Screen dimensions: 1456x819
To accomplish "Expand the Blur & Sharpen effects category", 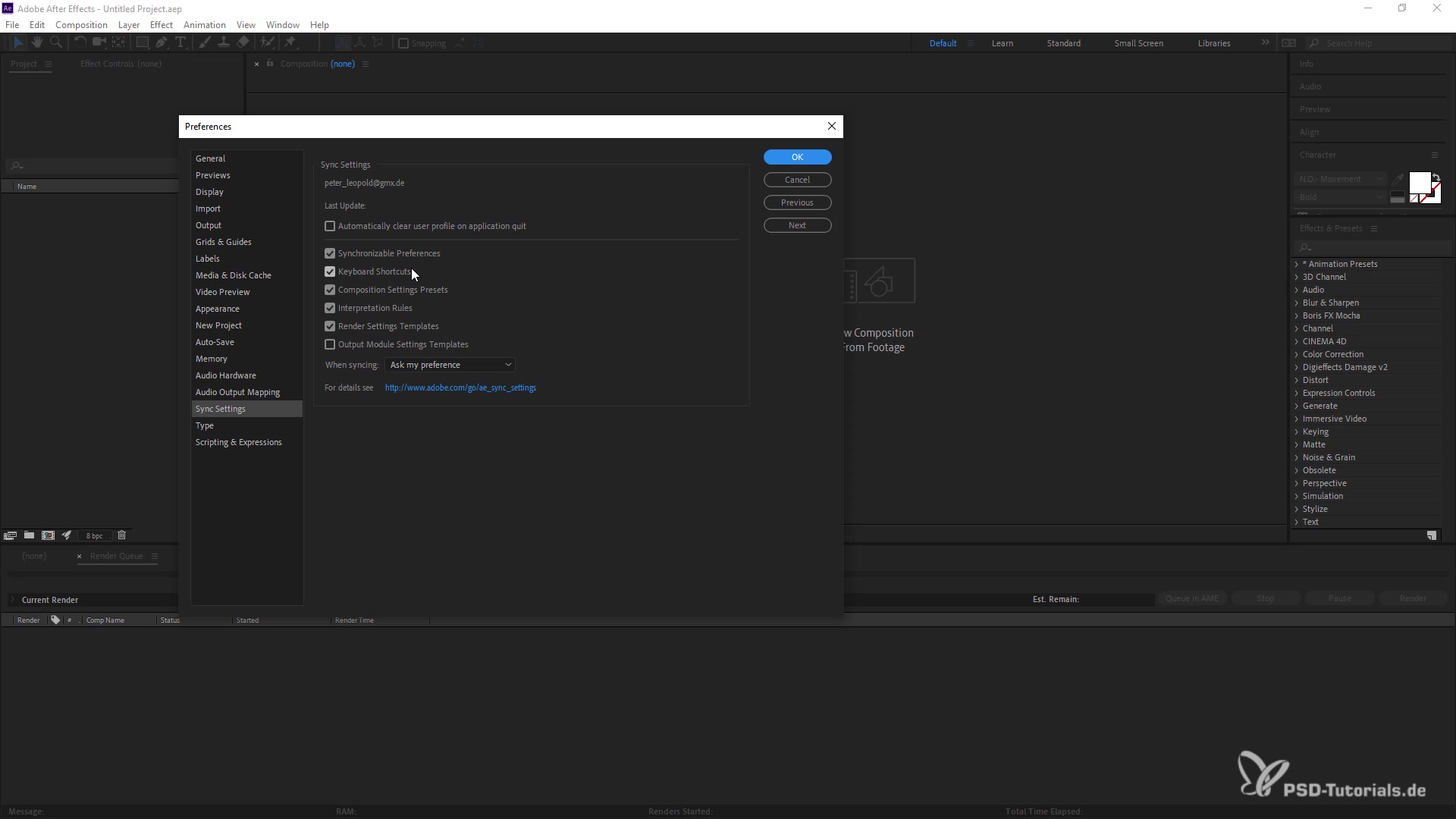I will [x=1297, y=303].
